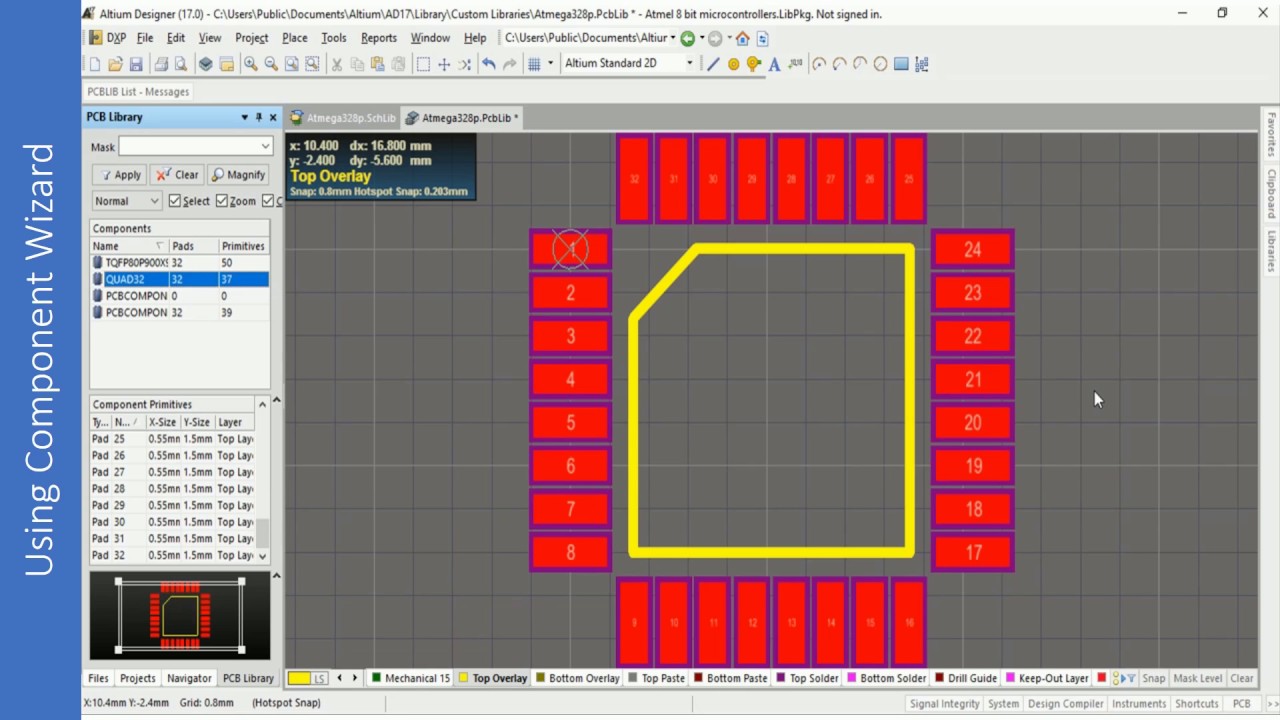Select Pad 28 in primitives list
The image size is (1280, 720).
point(173,488)
